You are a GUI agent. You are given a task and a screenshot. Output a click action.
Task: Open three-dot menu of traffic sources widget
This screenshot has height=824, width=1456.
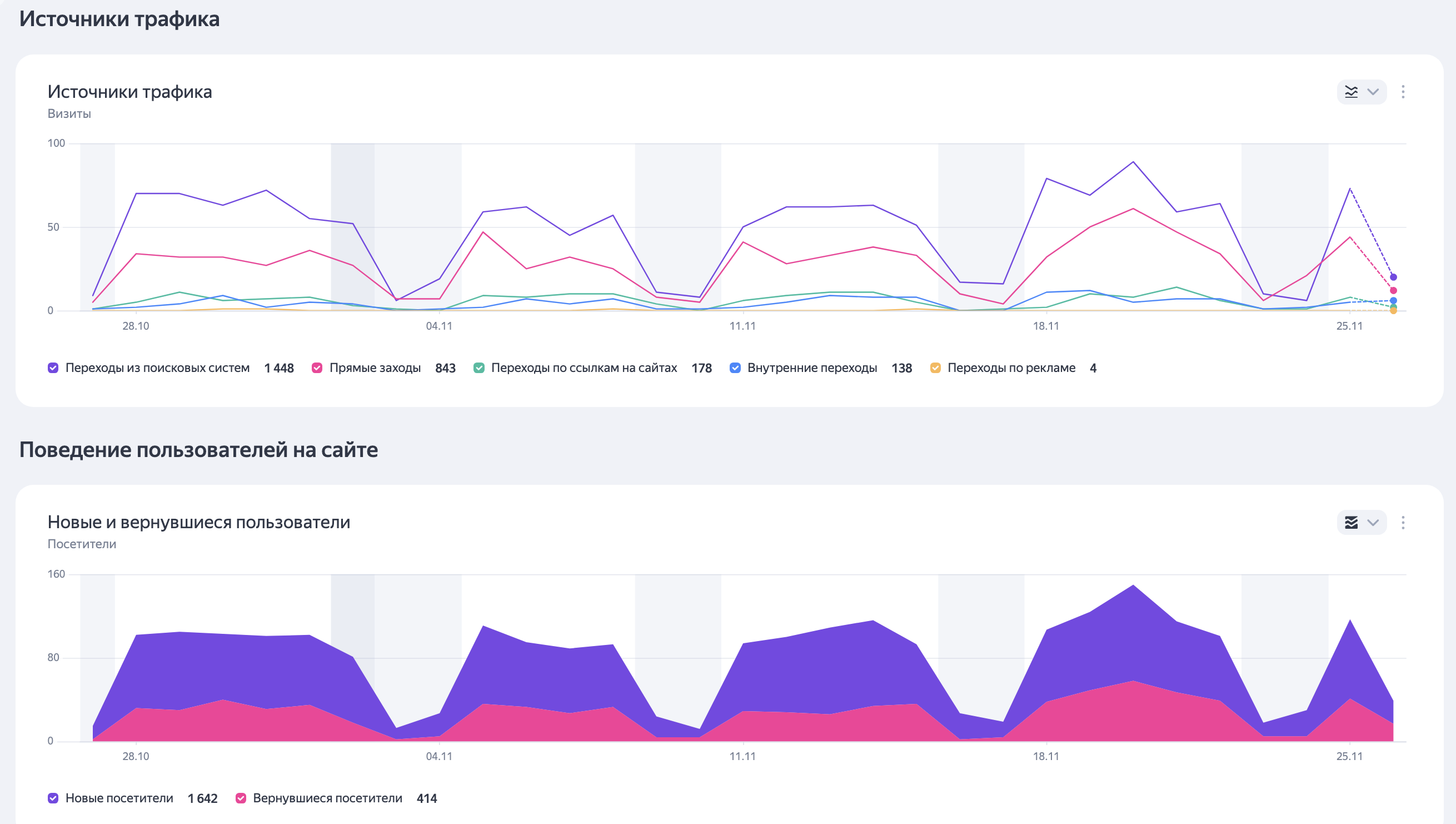point(1403,92)
